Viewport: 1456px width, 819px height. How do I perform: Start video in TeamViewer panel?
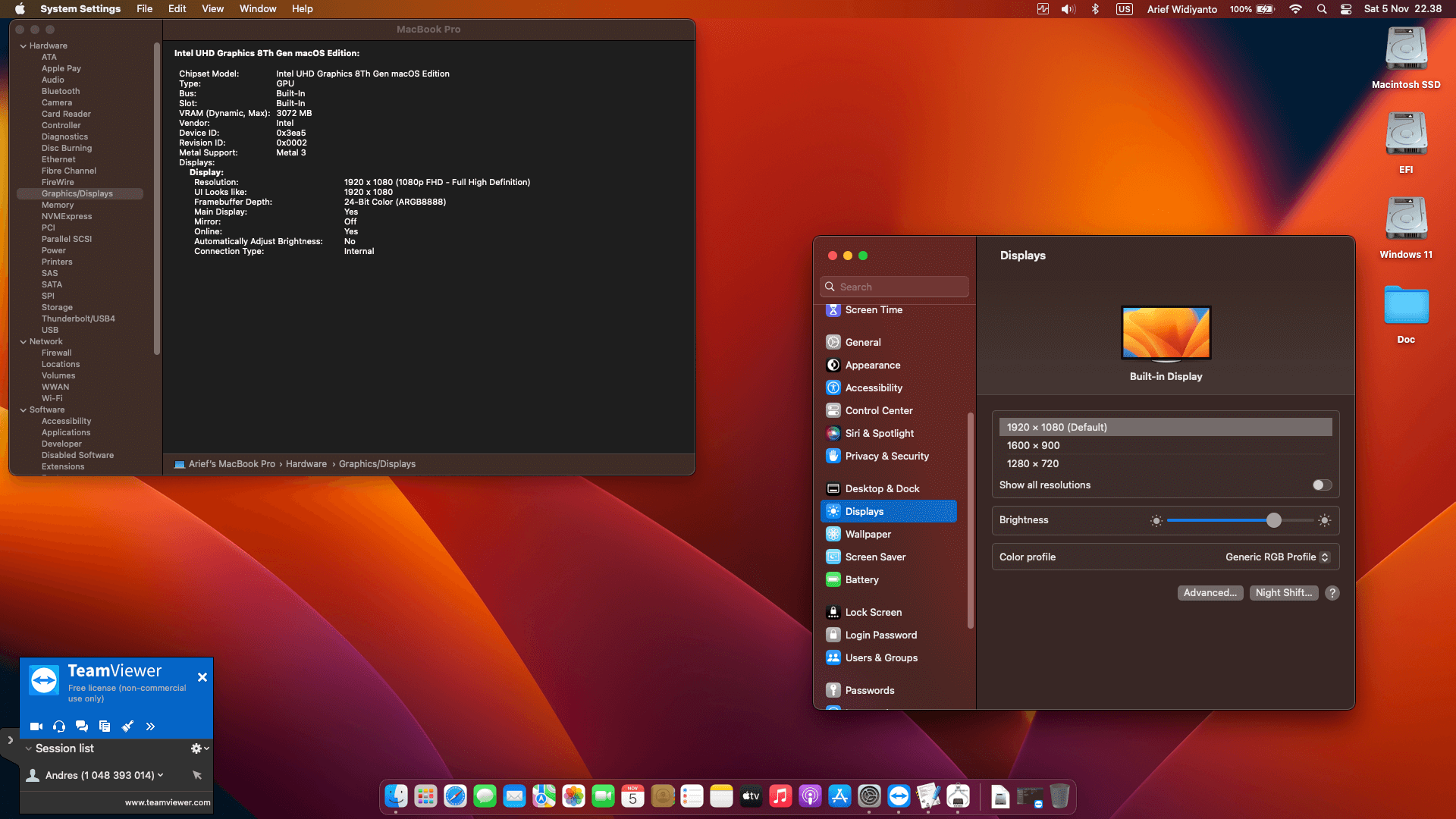(x=36, y=726)
